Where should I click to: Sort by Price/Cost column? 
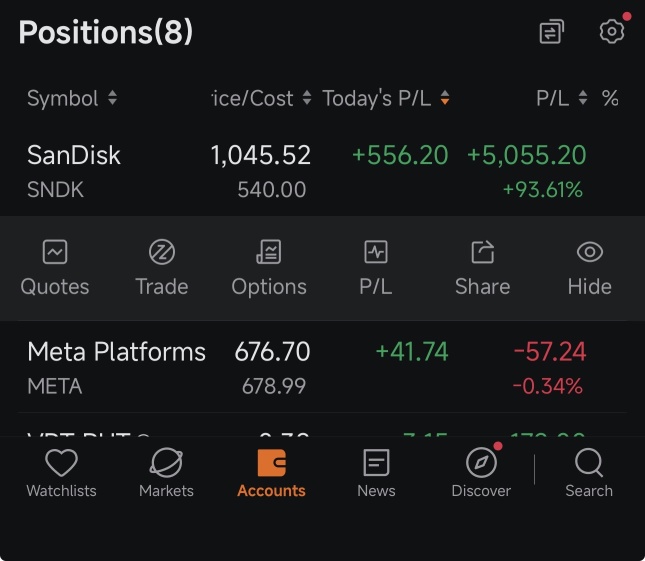point(262,98)
